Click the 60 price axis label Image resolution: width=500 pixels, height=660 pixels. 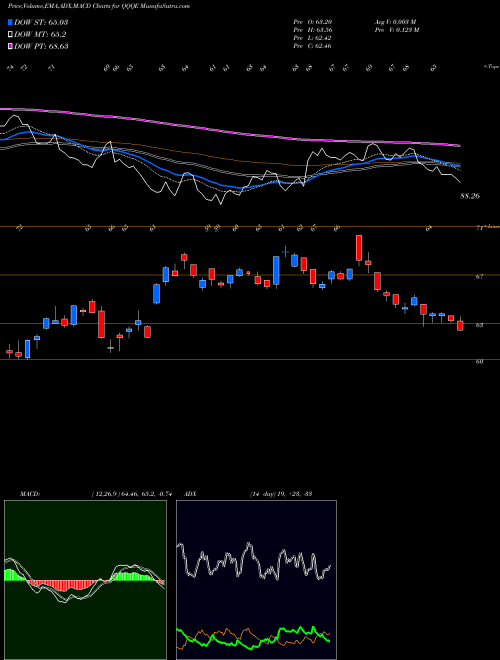pos(480,361)
